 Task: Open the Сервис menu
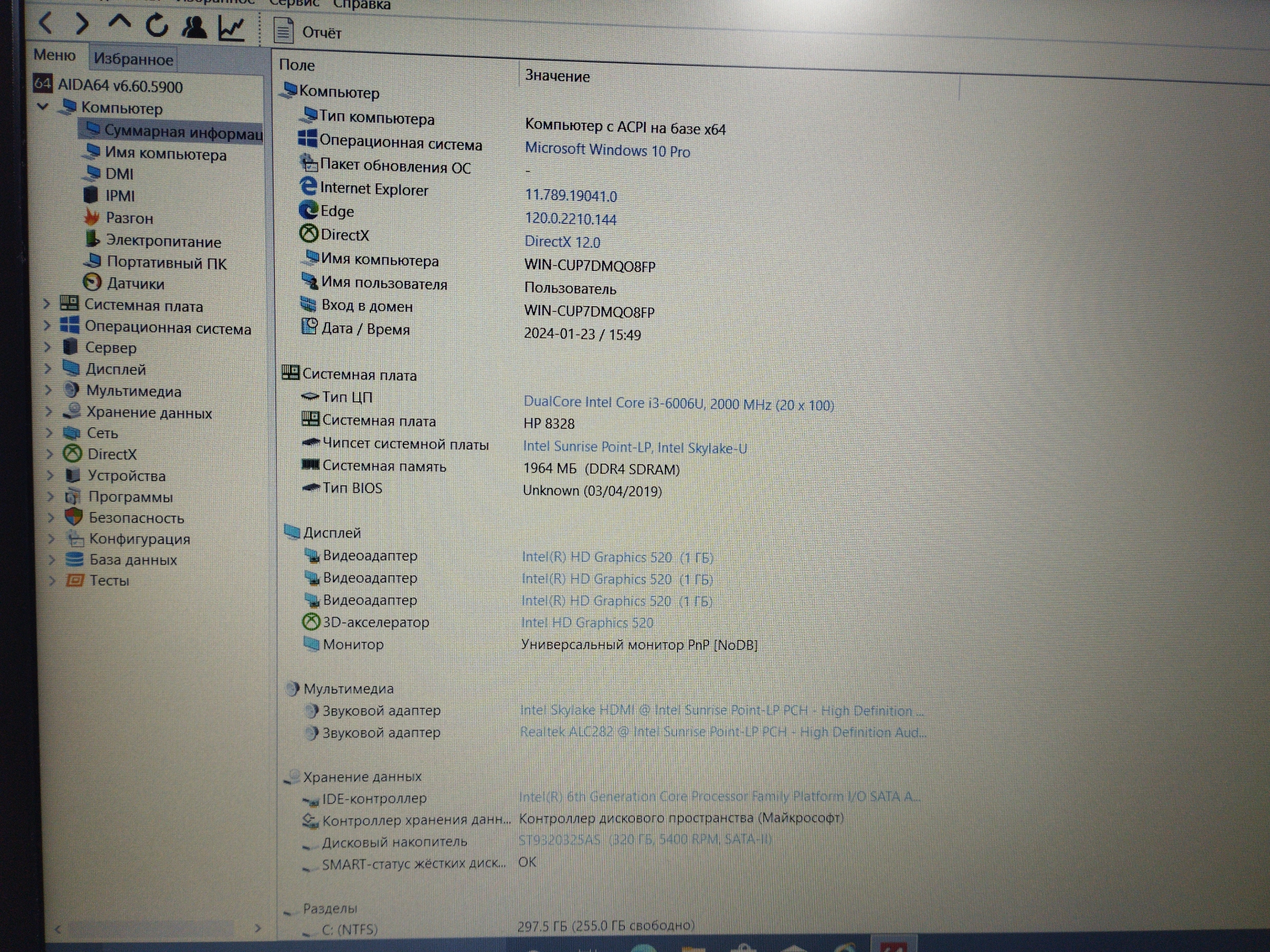click(x=294, y=3)
